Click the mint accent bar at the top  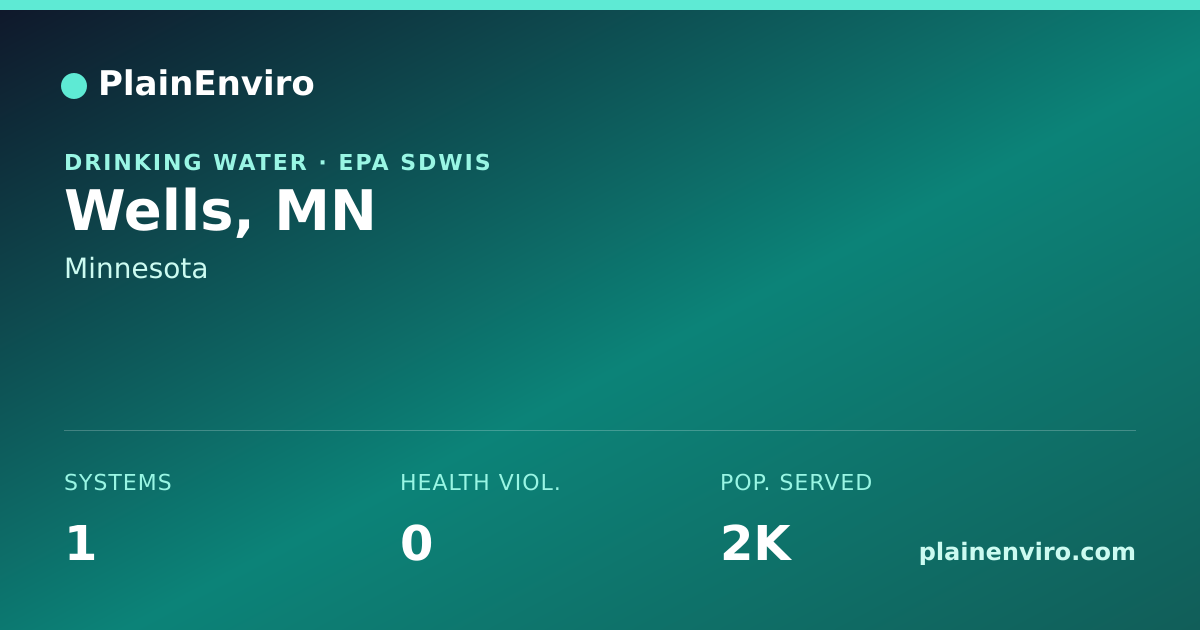click(600, 5)
